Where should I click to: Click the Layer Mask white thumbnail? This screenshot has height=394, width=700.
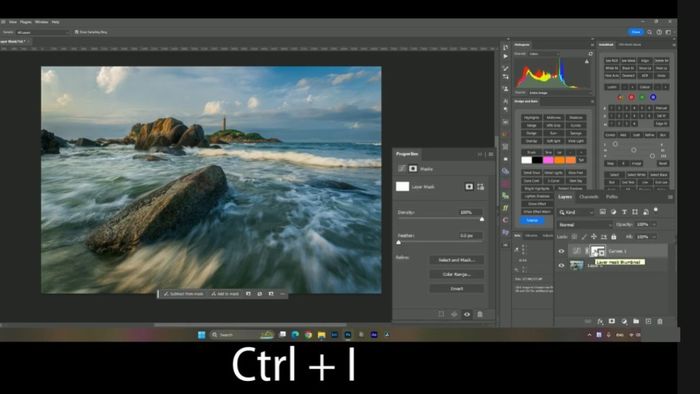(x=402, y=187)
